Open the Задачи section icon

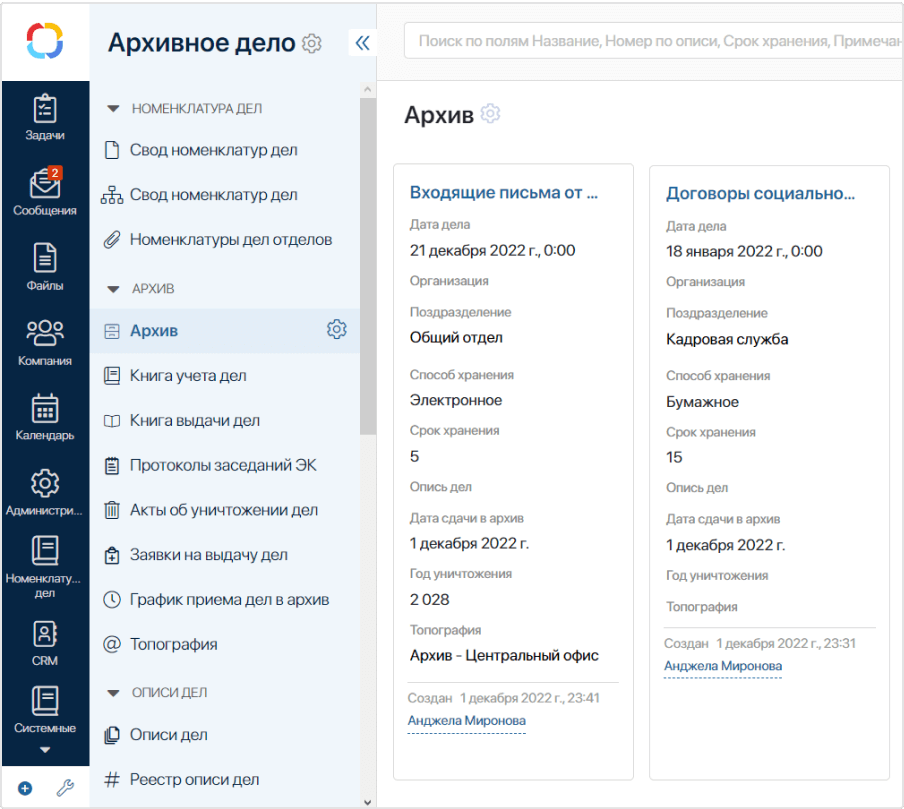click(x=45, y=109)
